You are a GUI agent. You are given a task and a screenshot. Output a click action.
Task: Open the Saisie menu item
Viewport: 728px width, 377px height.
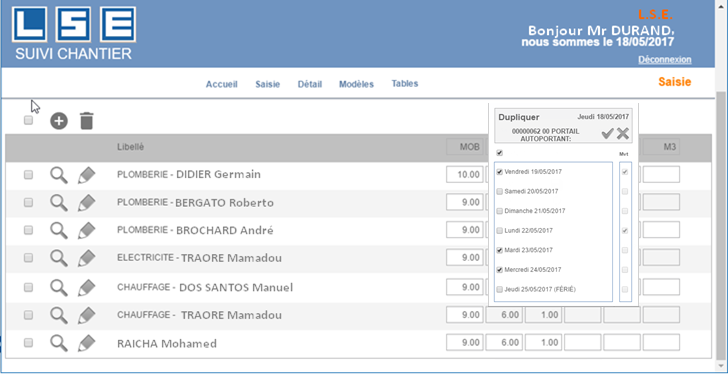[267, 84]
